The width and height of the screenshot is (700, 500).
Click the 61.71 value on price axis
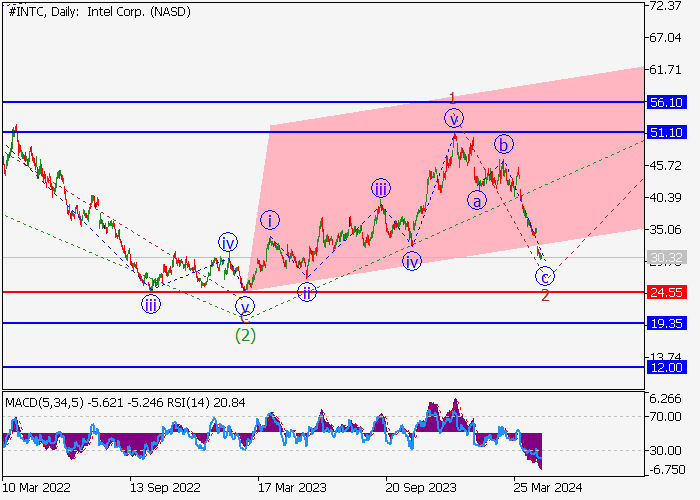click(666, 70)
